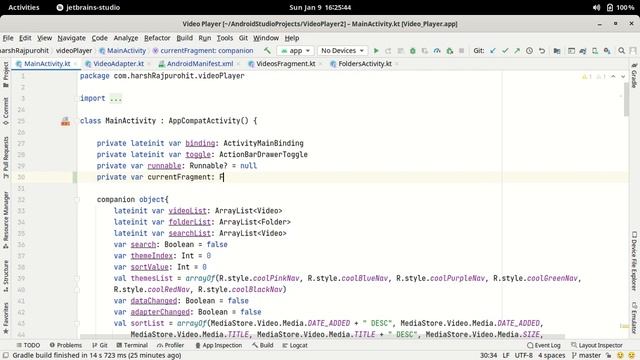Start debugging with the bug icon
This screenshot has height=360, width=640.
coord(413,51)
